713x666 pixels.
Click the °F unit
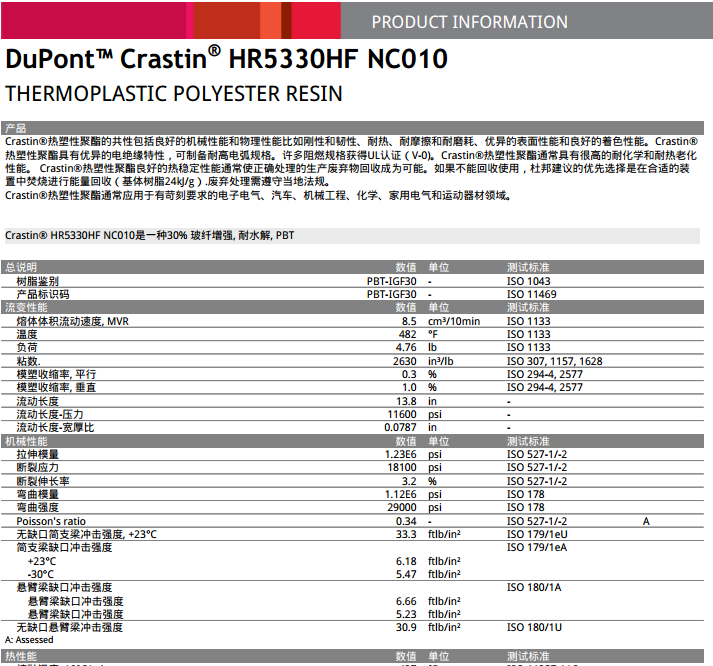click(432, 334)
